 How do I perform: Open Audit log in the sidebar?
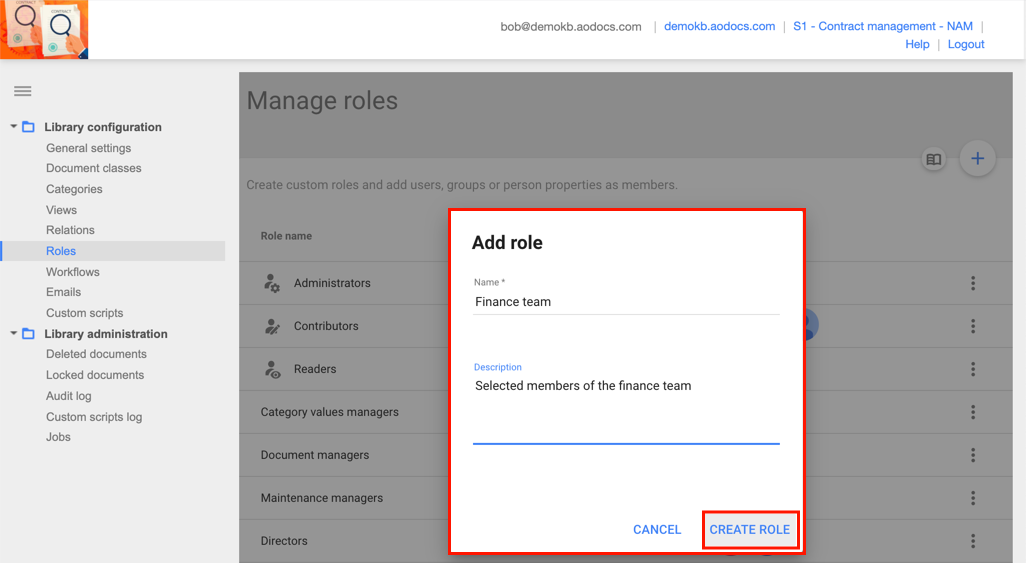coord(69,395)
